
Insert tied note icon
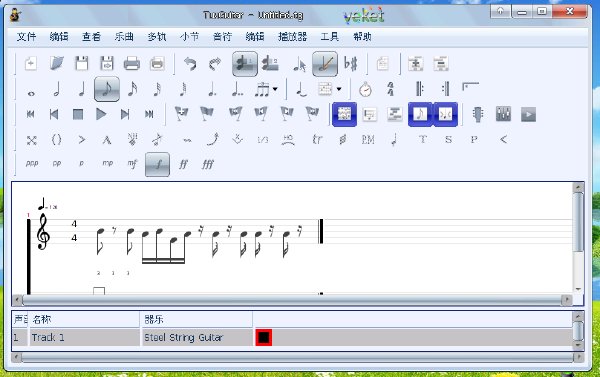[302, 89]
